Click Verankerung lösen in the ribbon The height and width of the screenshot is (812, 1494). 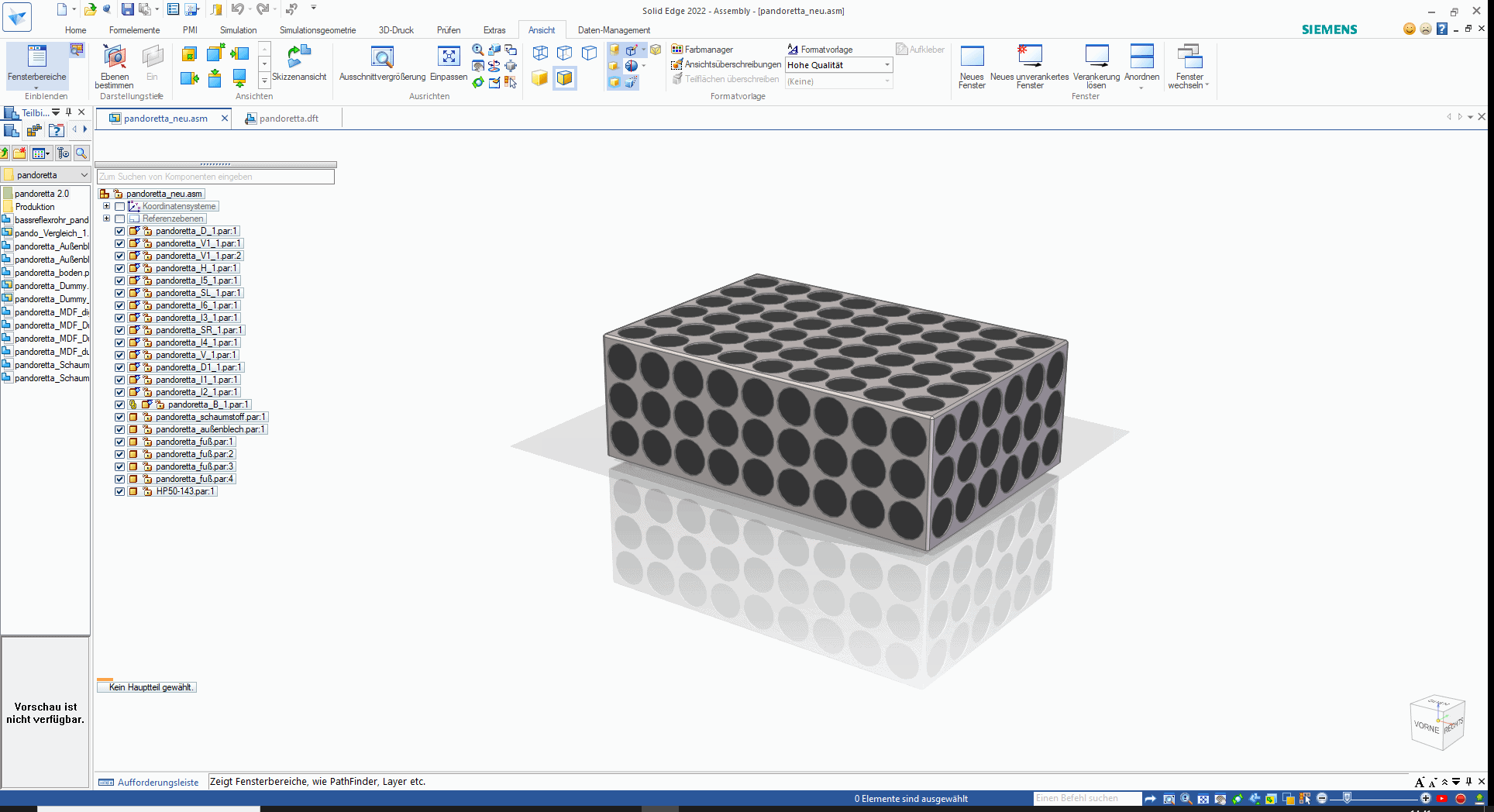click(x=1096, y=66)
